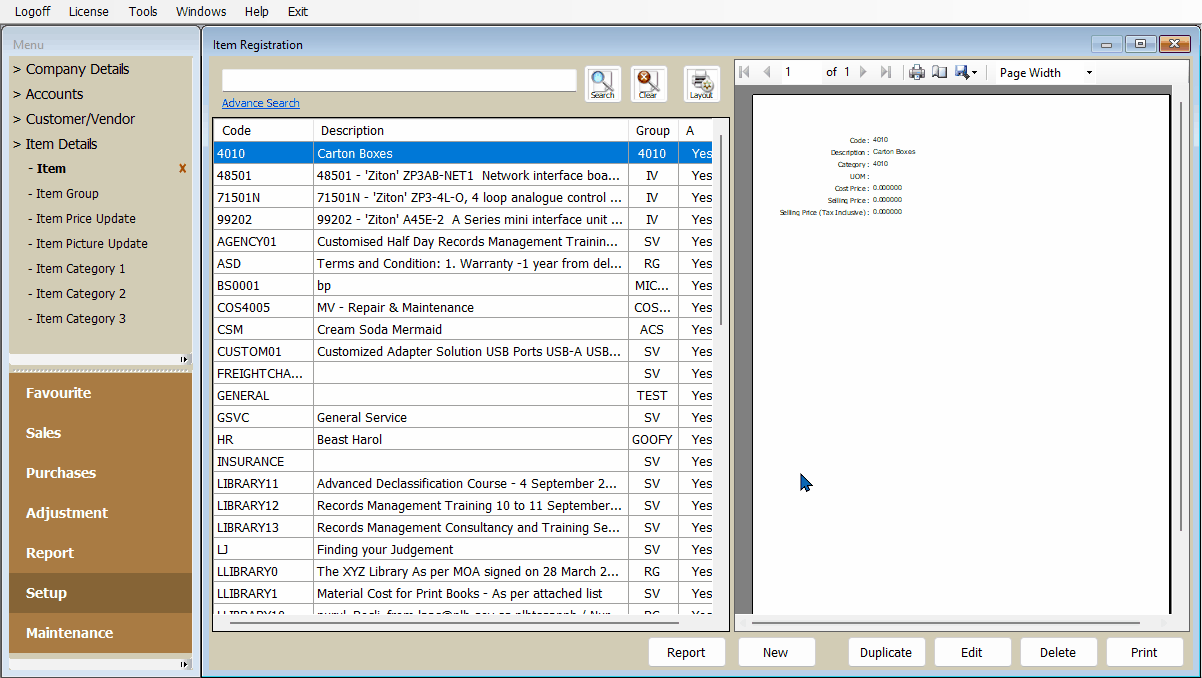Sort items by Group column header
The width and height of the screenshot is (1202, 678).
click(653, 131)
